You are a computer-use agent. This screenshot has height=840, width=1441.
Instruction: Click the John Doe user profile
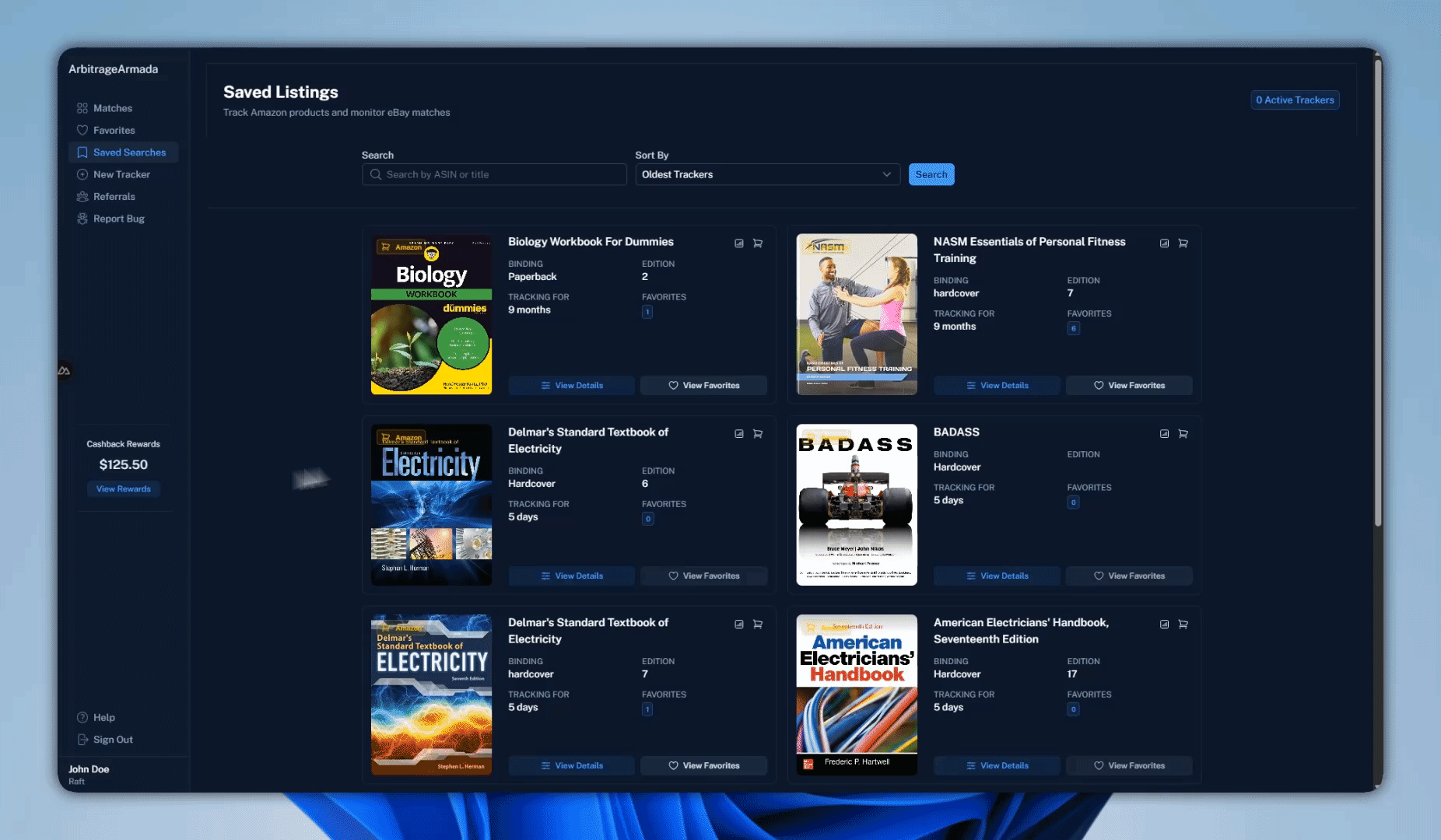(89, 775)
